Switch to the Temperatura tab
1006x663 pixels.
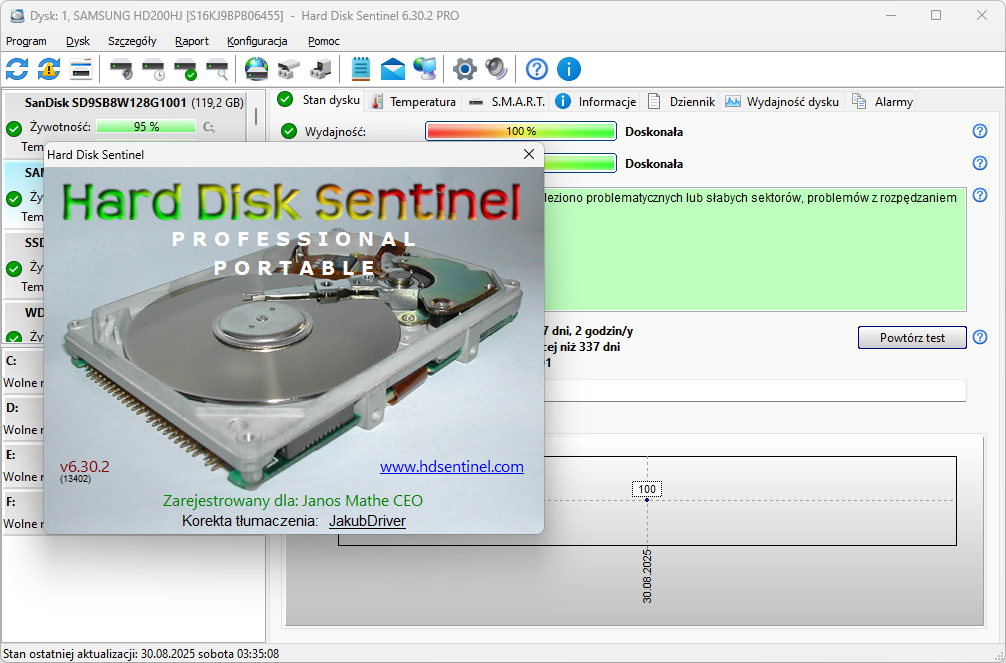[x=413, y=101]
